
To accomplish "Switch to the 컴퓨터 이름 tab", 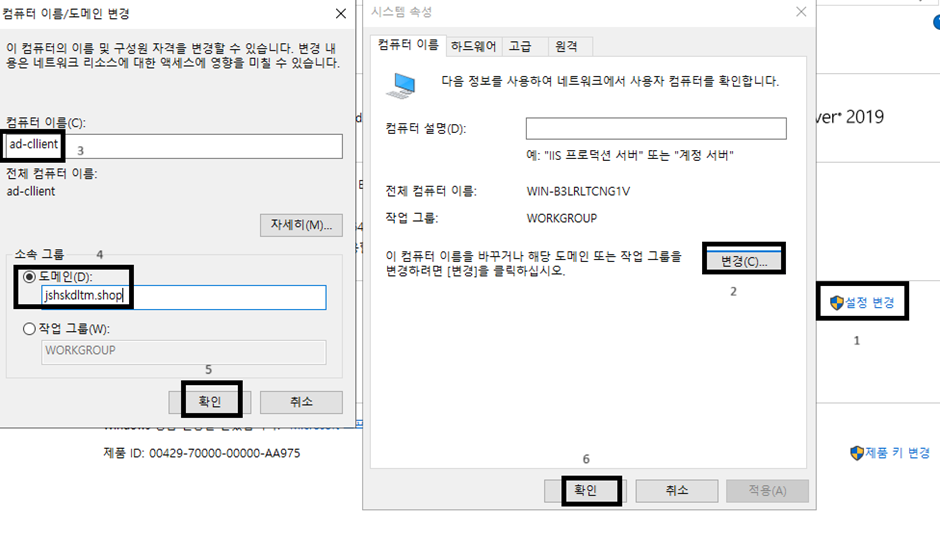I will (x=406, y=46).
